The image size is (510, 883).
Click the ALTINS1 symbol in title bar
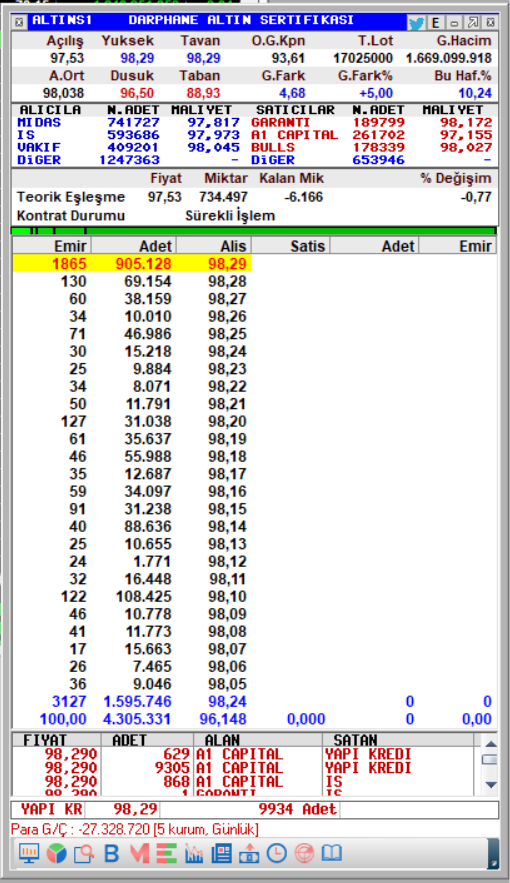click(x=61, y=20)
